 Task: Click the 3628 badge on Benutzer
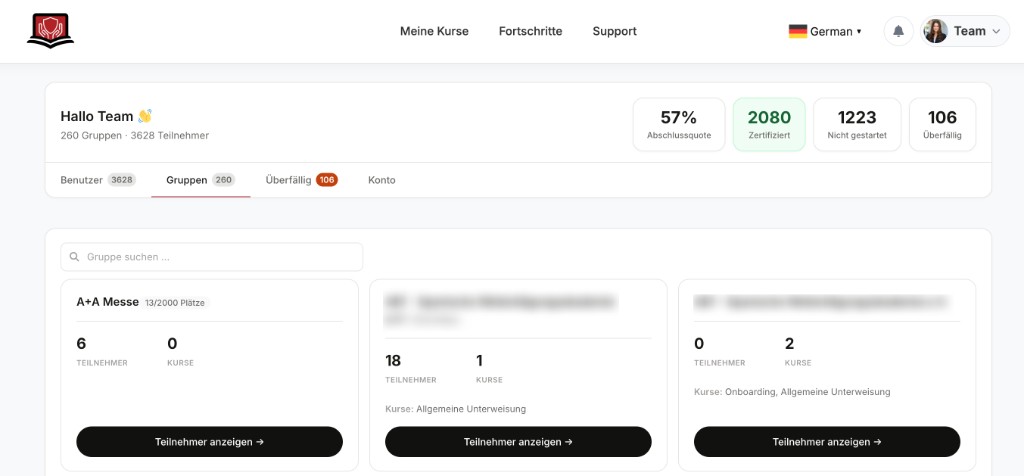tap(121, 180)
